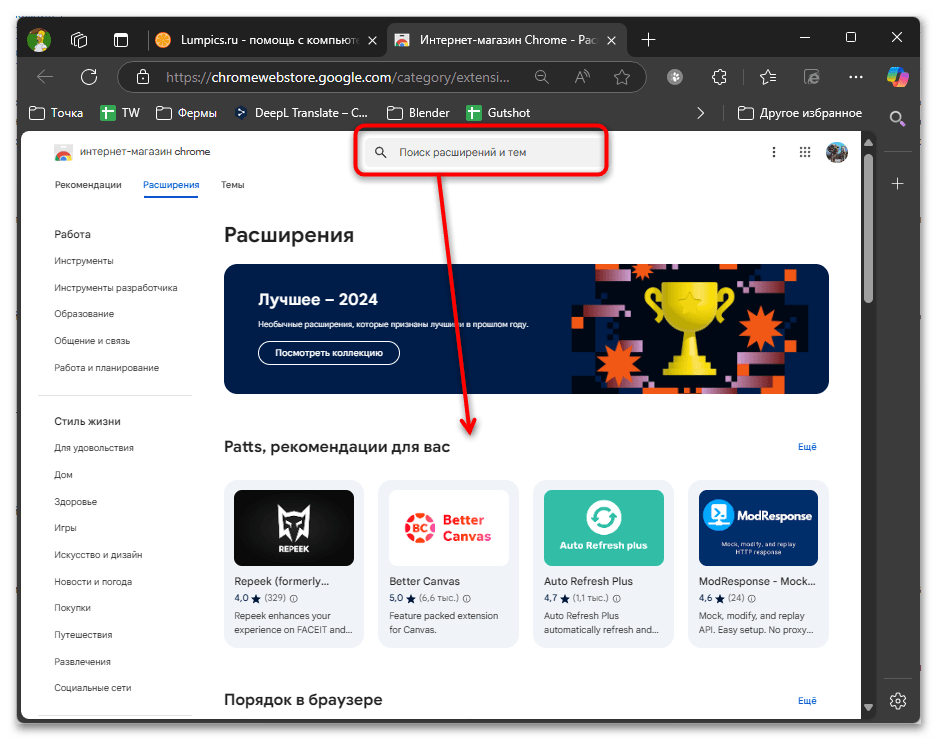Screen dimensions: 937x740
Task: Open the Инструменты category
Action: (x=84, y=261)
